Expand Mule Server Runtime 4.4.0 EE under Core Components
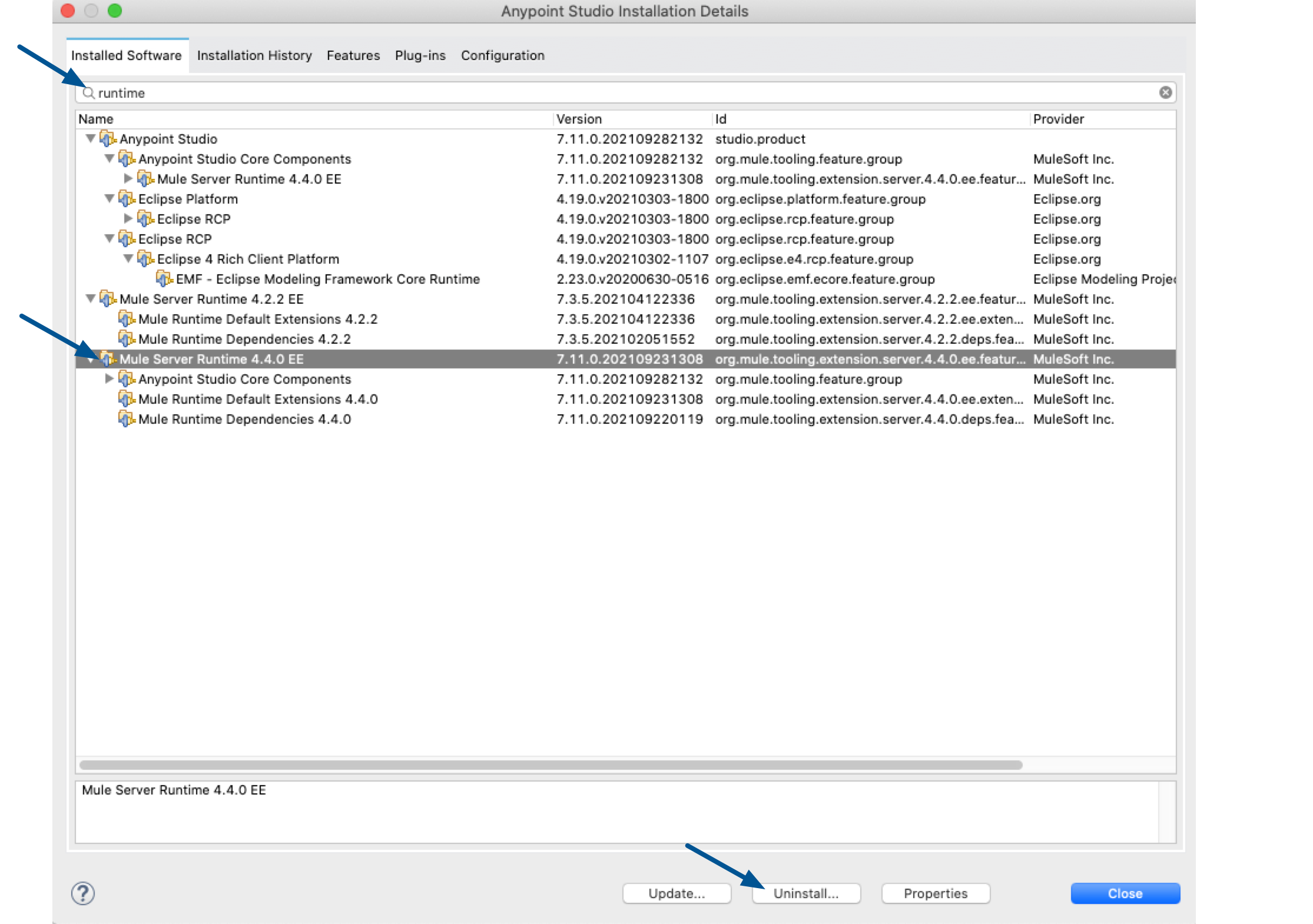The image size is (1313, 924). (x=128, y=179)
